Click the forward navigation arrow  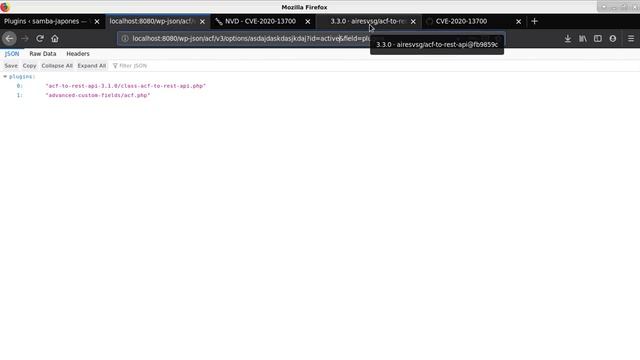24,38
